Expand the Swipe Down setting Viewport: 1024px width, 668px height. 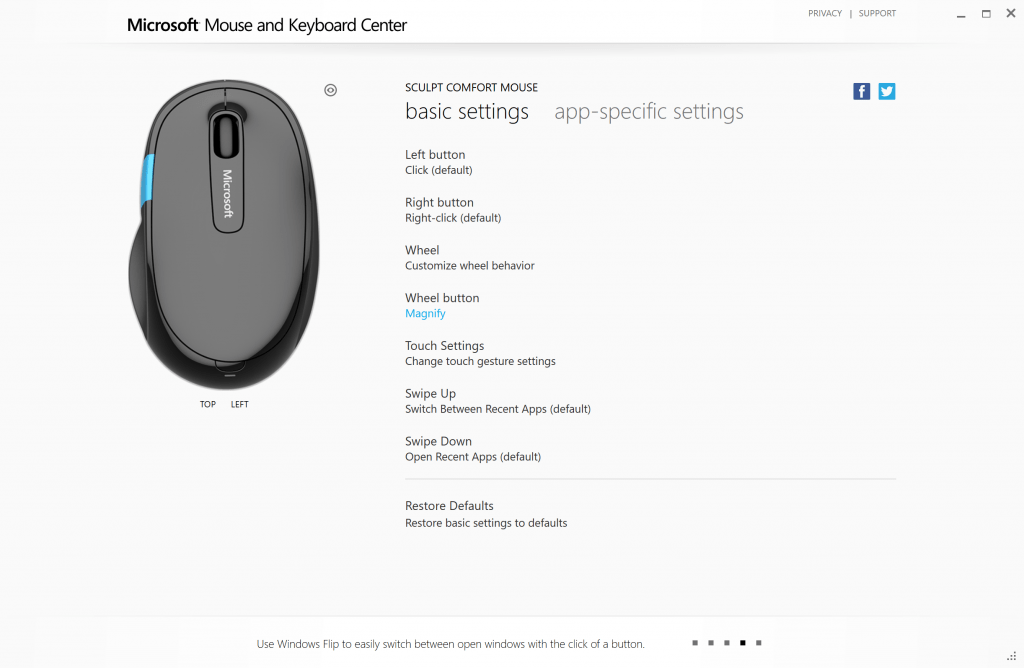coord(438,449)
